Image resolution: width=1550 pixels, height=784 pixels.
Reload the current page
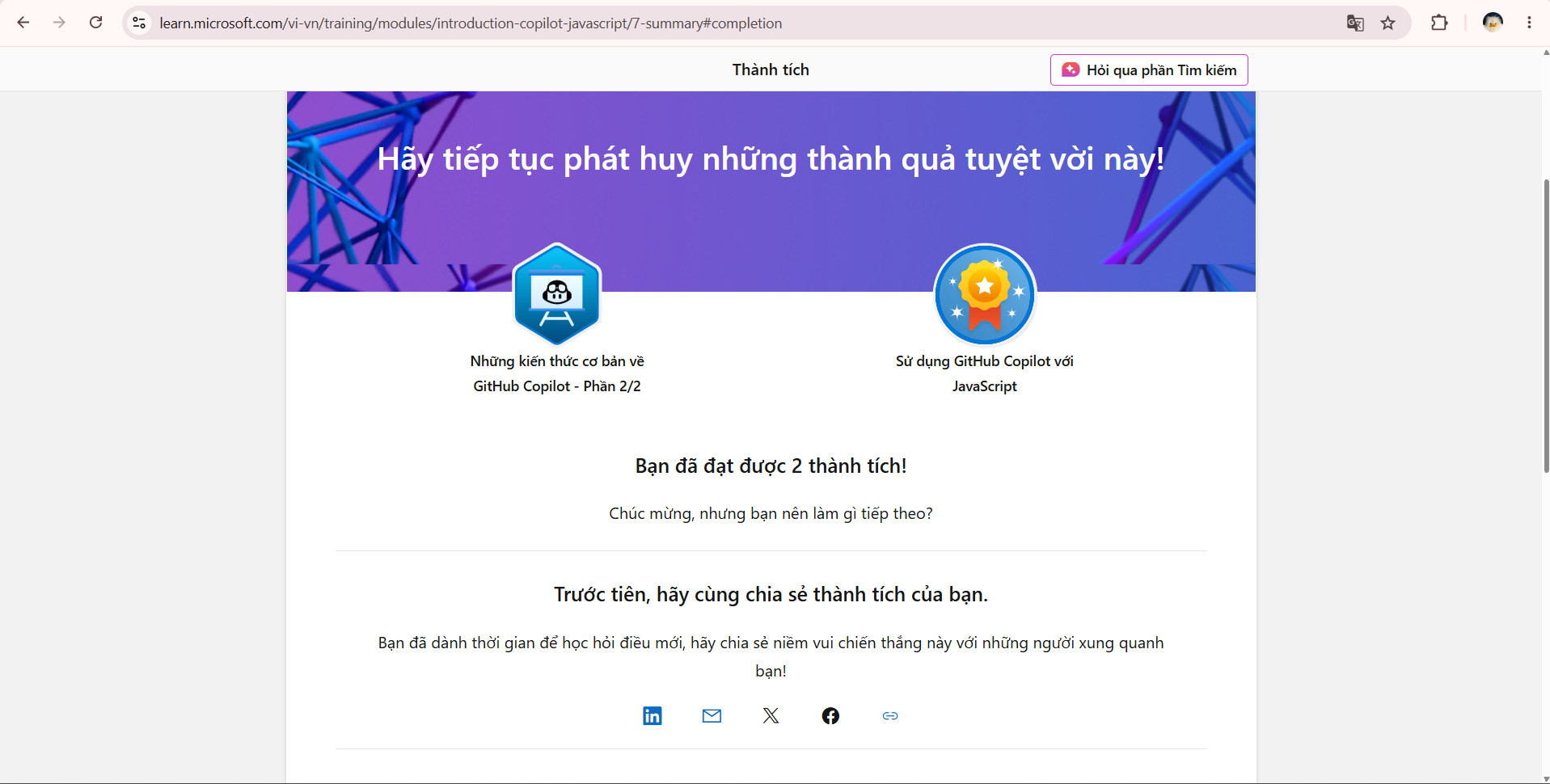pyautogui.click(x=95, y=23)
